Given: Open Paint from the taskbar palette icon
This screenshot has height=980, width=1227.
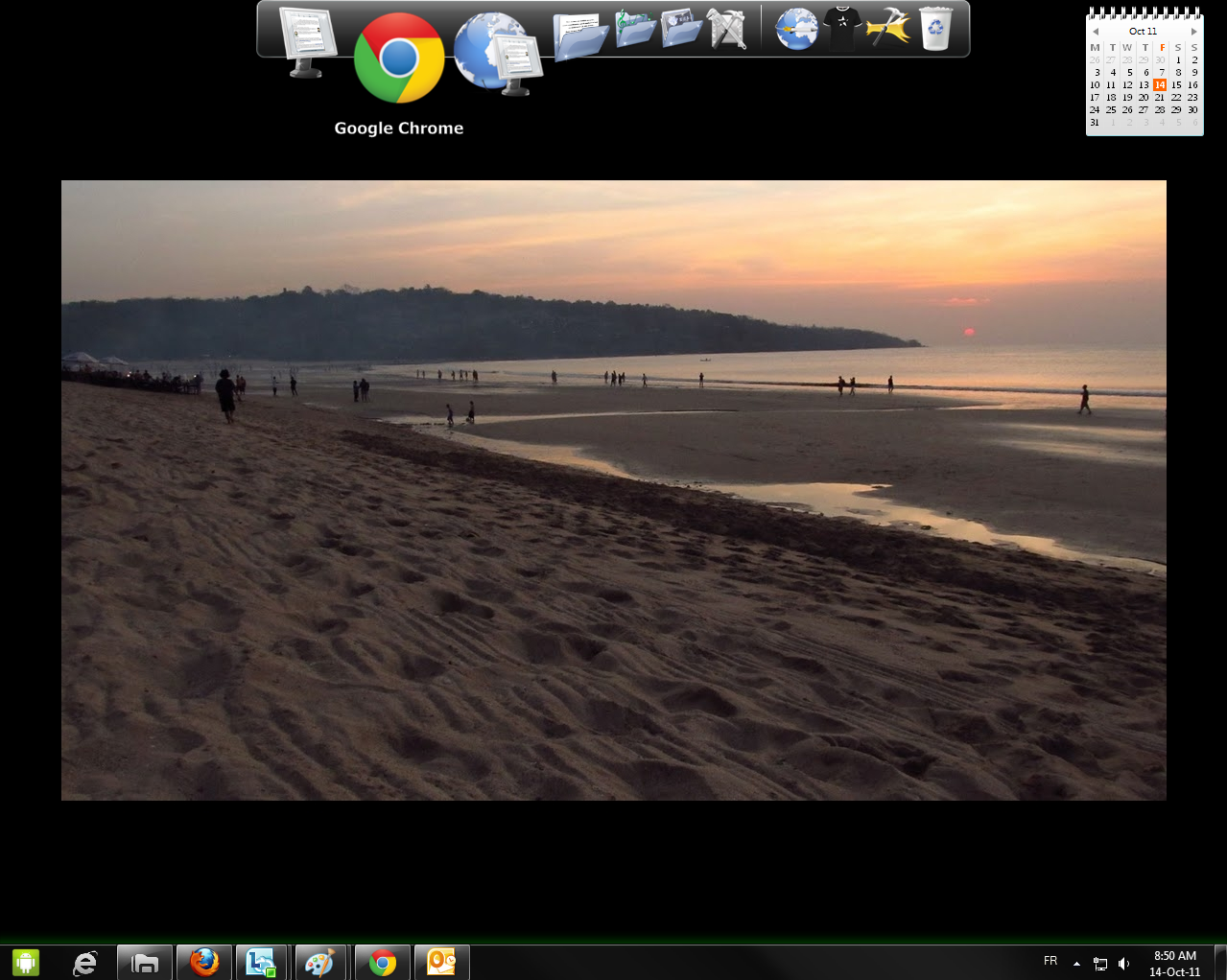Looking at the screenshot, I should [319, 962].
